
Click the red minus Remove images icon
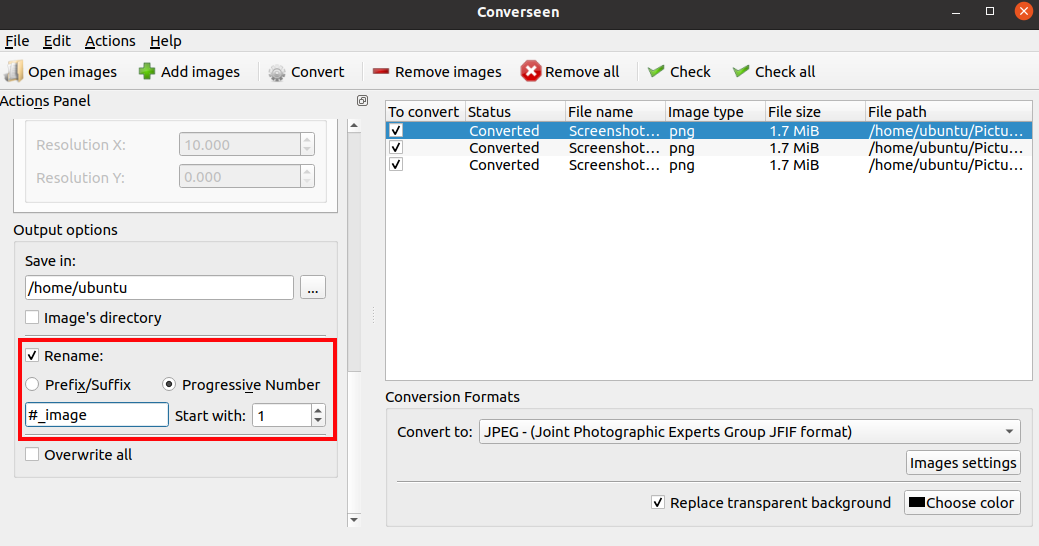click(x=380, y=71)
